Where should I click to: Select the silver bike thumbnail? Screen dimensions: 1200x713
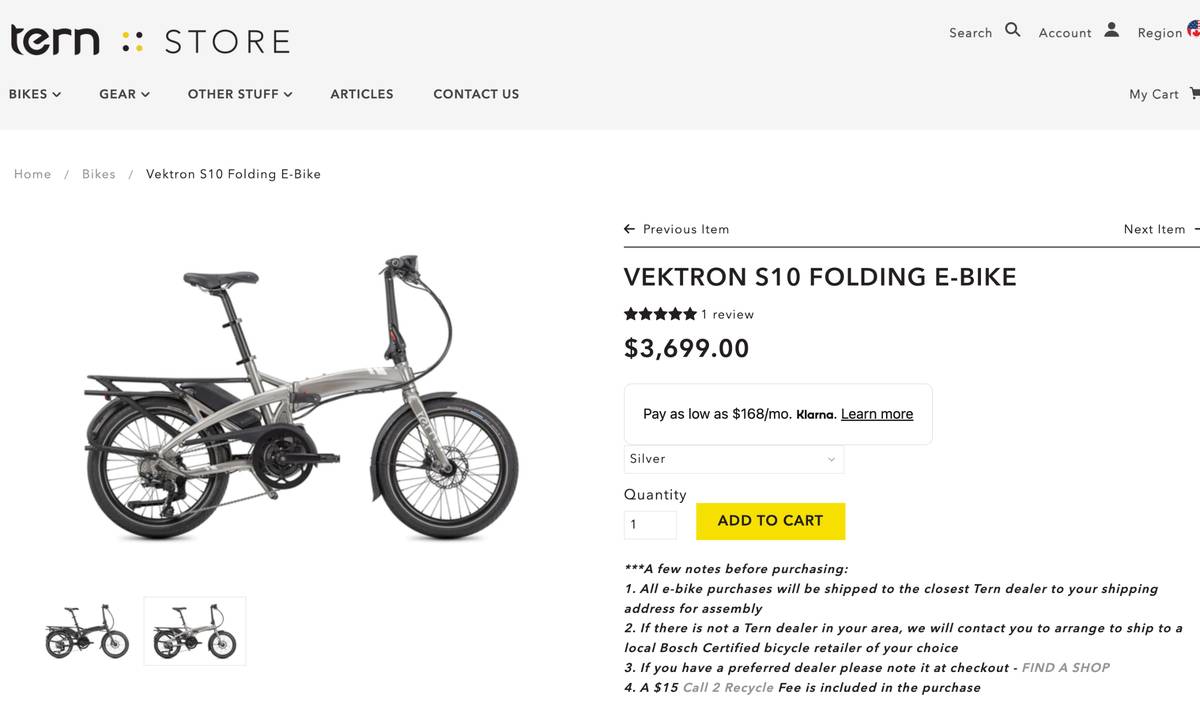[x=195, y=631]
